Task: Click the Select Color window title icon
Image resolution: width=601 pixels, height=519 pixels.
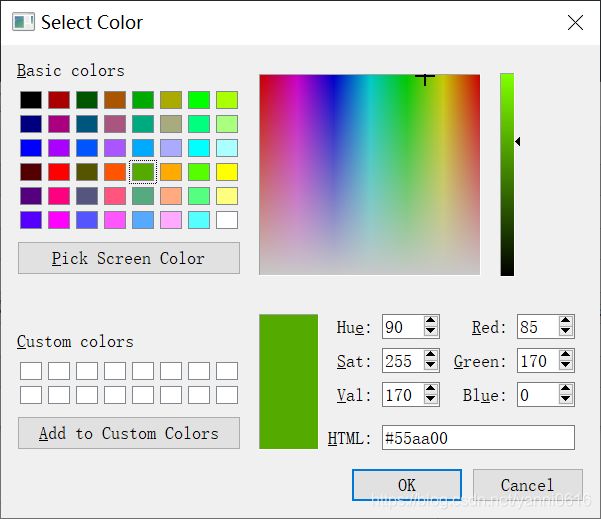Action: (x=23, y=21)
